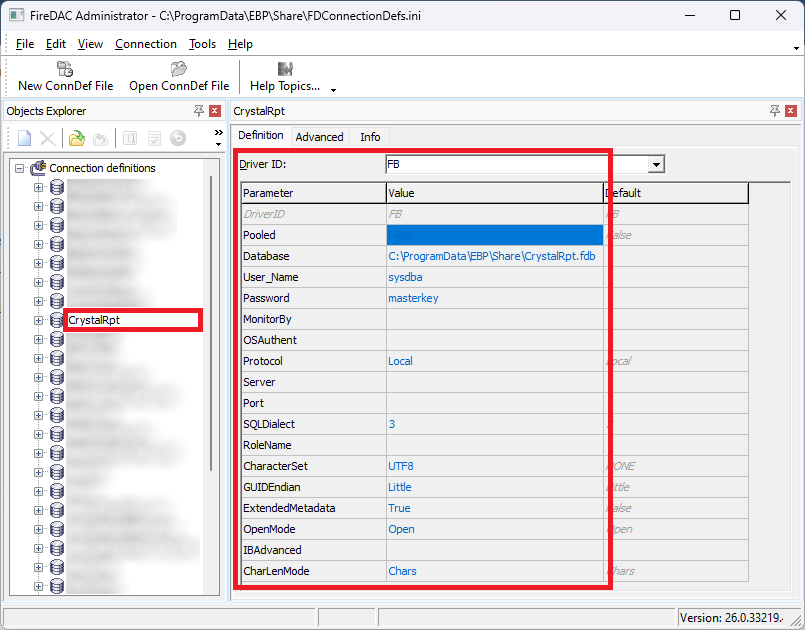Click the Parameter column header
Viewport: 805px width, 630px height.
point(314,193)
